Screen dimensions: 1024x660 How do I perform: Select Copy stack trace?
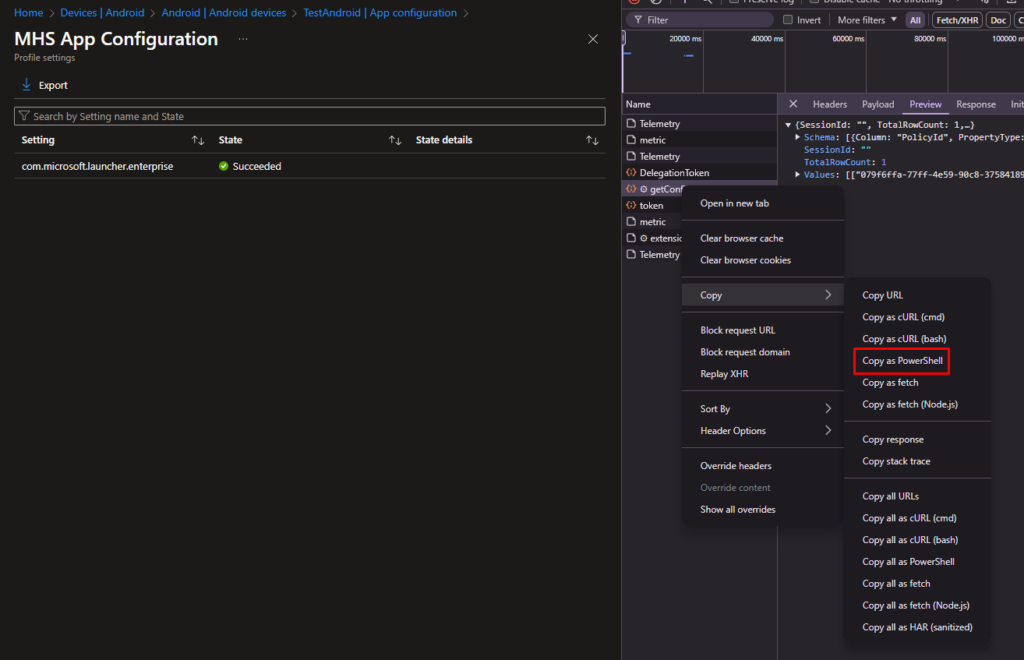pos(896,462)
